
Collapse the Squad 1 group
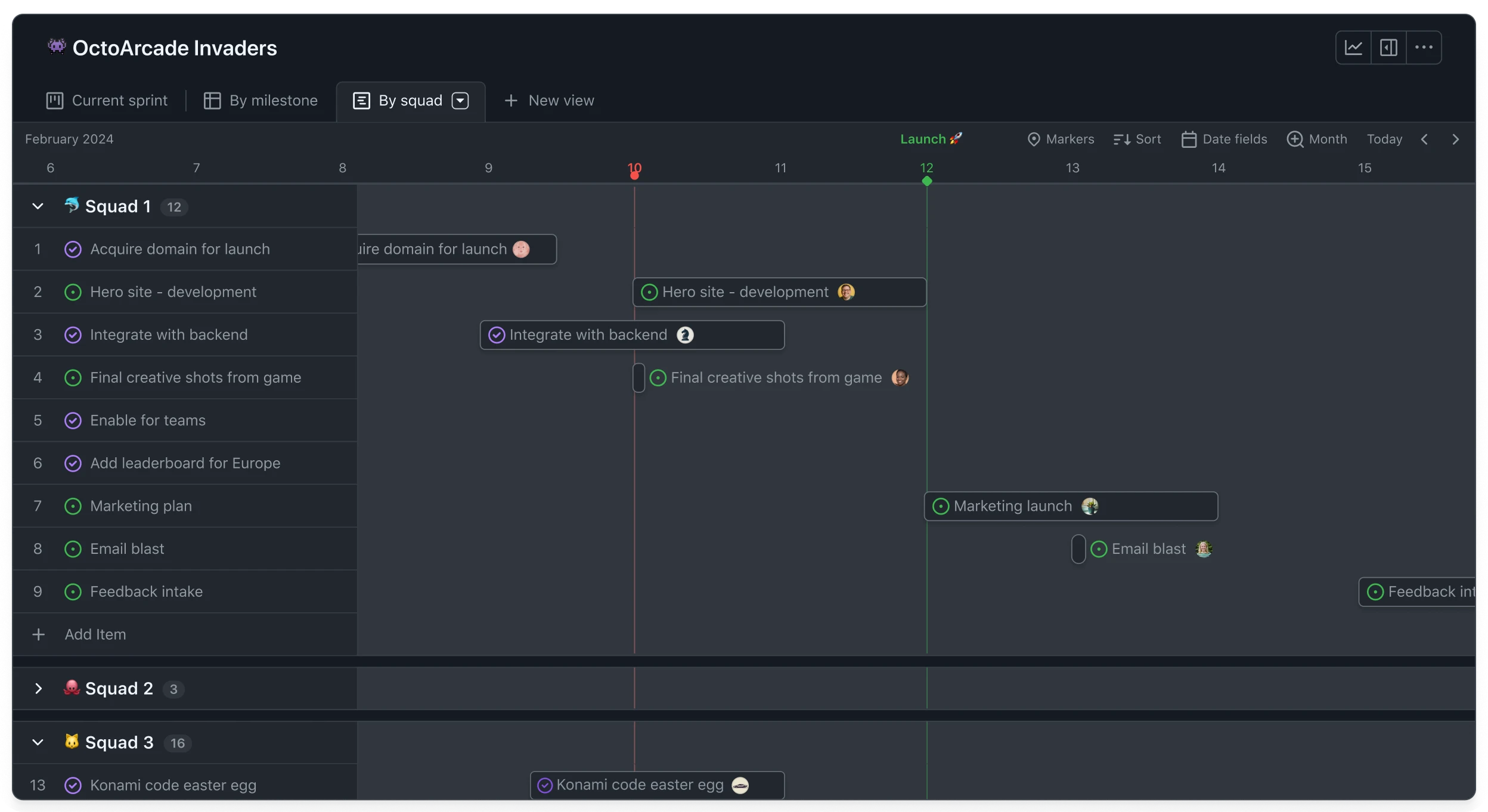click(38, 206)
